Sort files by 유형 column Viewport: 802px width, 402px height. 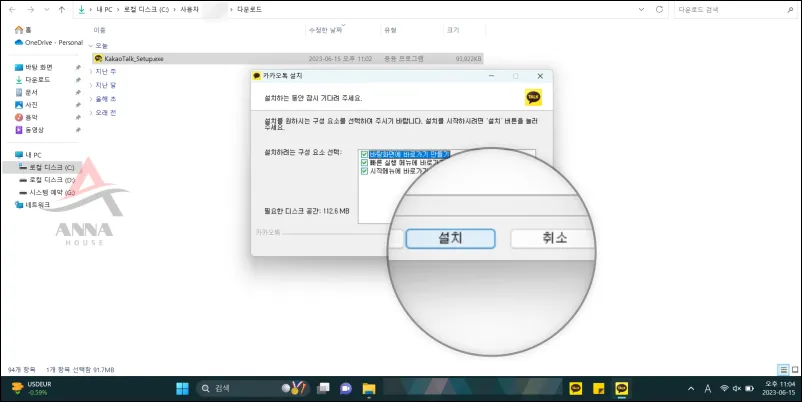[390, 30]
